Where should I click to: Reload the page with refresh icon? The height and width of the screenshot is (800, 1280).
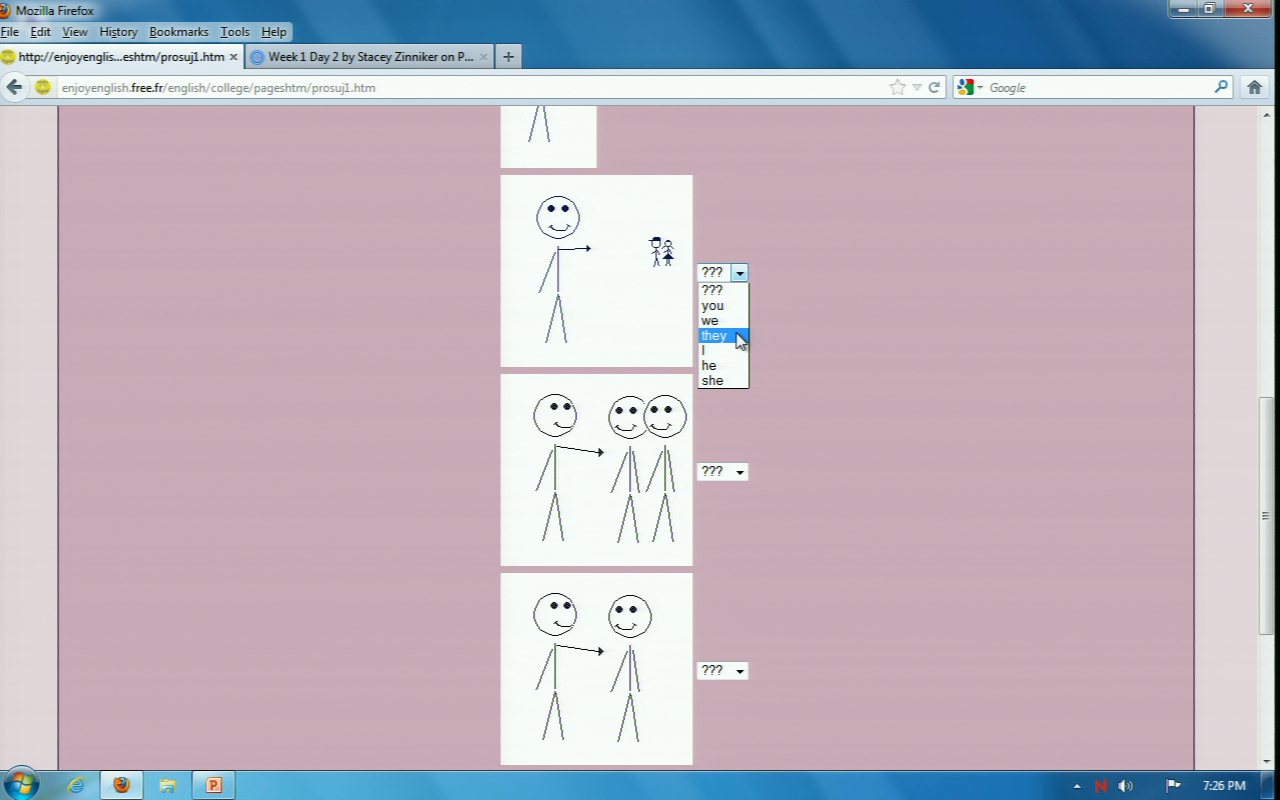934,87
